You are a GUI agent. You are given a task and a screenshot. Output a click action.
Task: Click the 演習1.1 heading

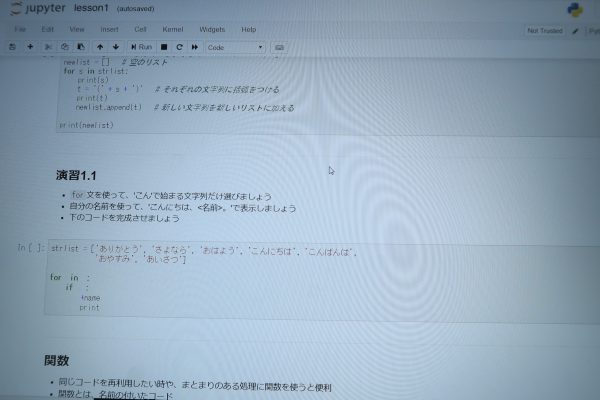pos(76,175)
